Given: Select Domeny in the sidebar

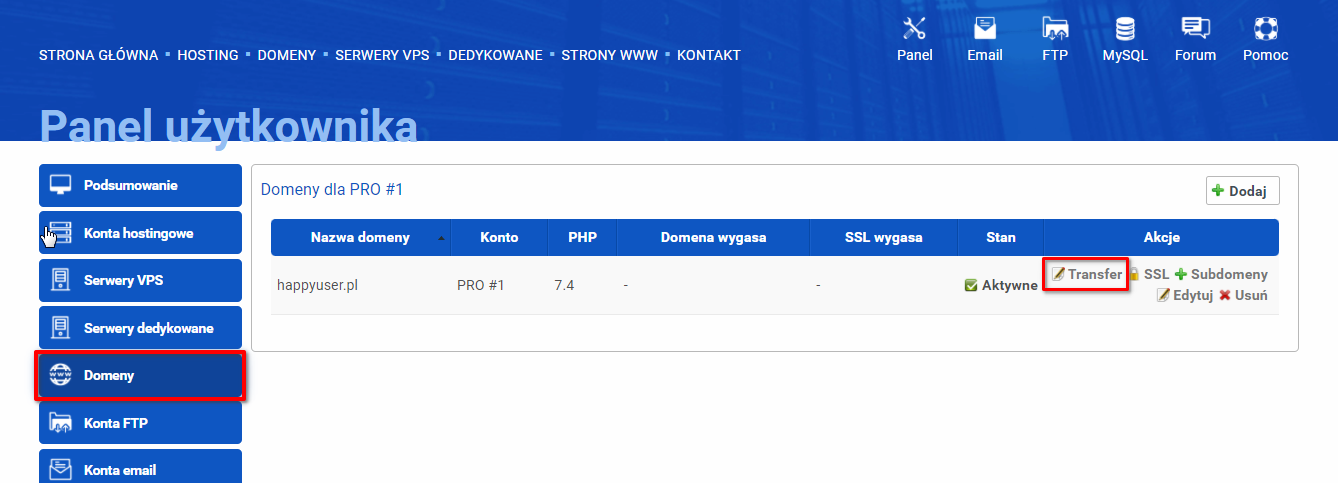Looking at the screenshot, I should coord(141,376).
